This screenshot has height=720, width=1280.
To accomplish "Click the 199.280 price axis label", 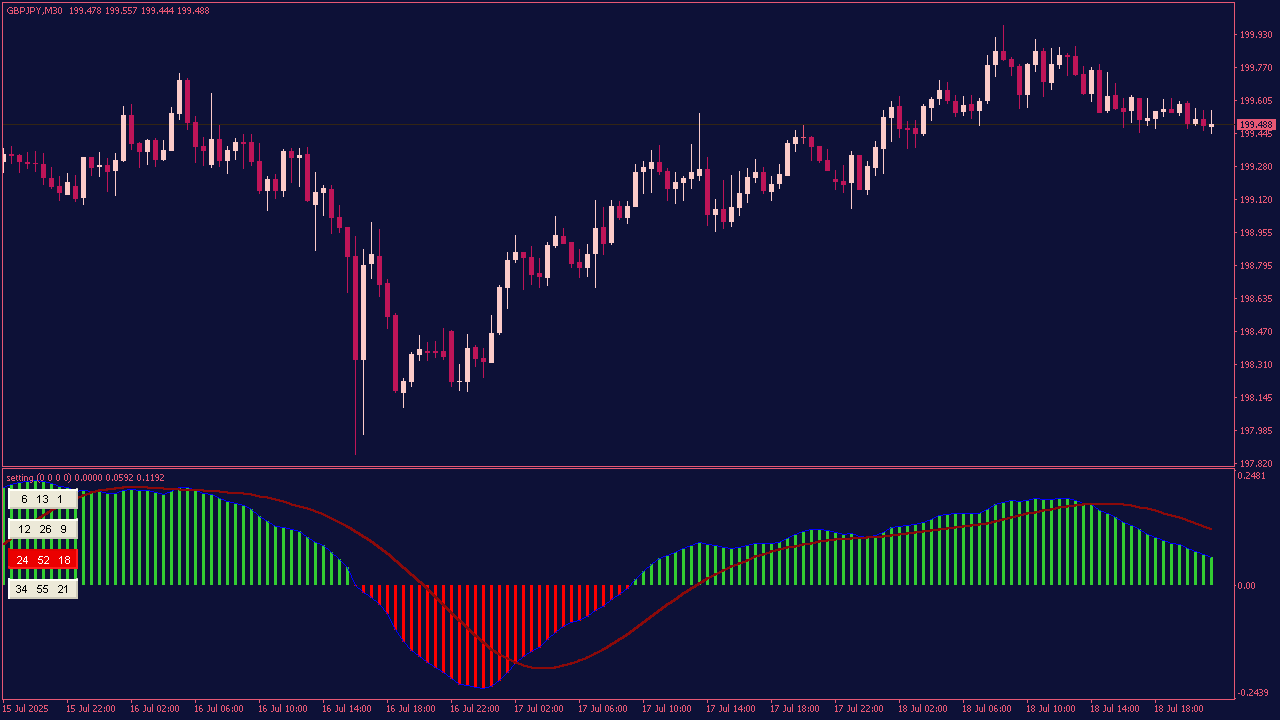I will (1255, 167).
